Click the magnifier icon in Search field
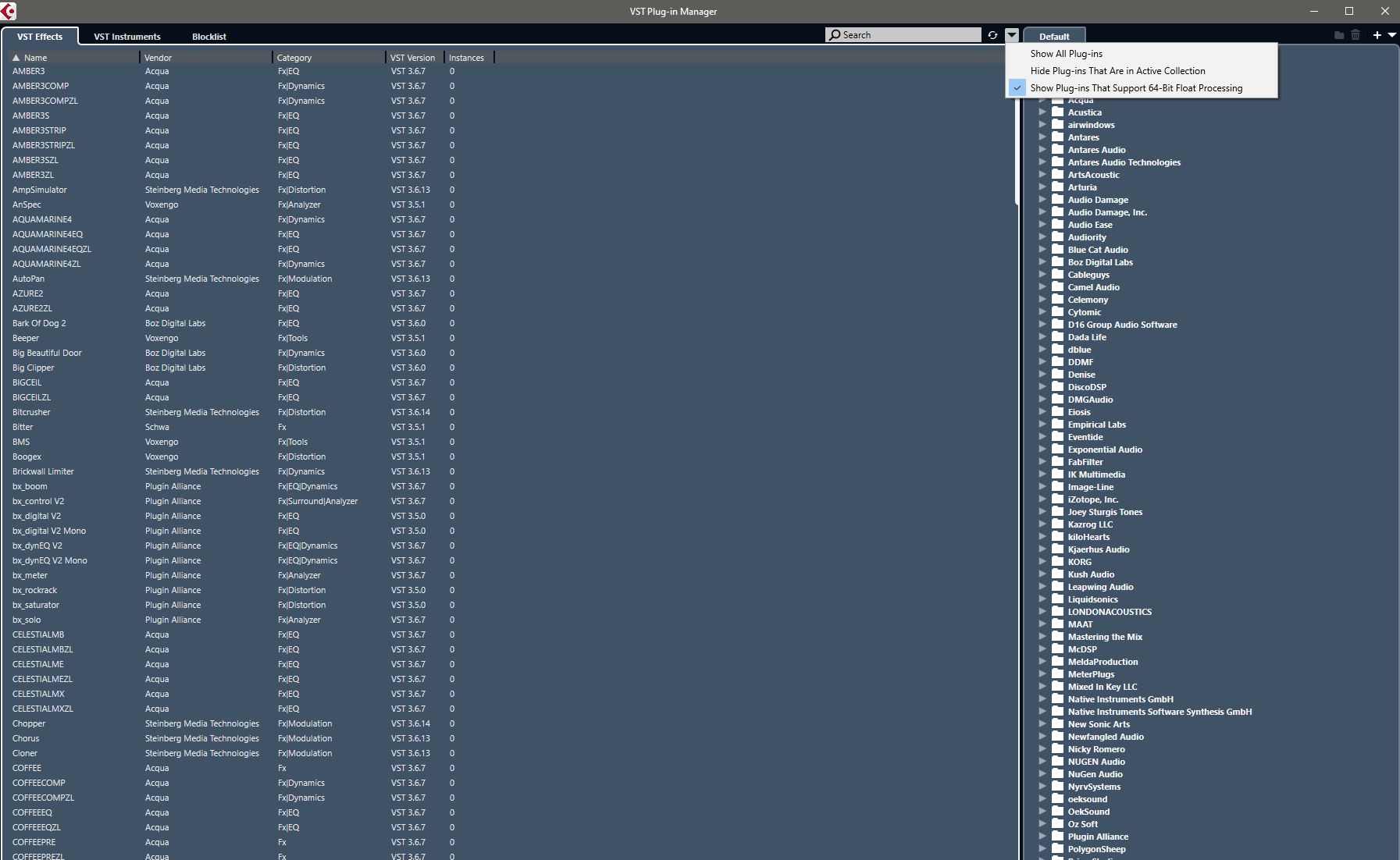The height and width of the screenshot is (860, 1400). coord(835,35)
